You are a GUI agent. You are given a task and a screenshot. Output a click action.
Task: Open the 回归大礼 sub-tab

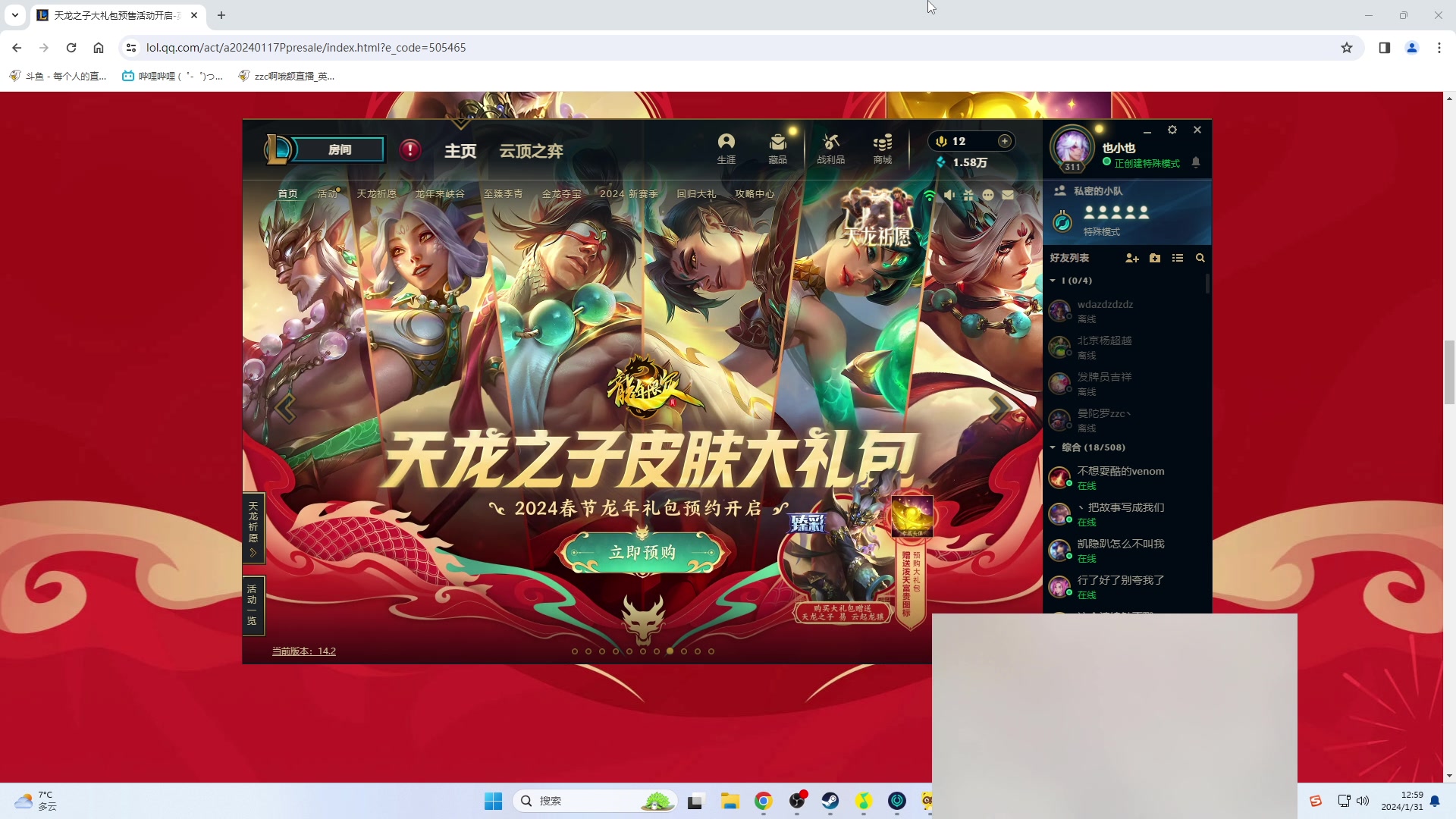[696, 194]
